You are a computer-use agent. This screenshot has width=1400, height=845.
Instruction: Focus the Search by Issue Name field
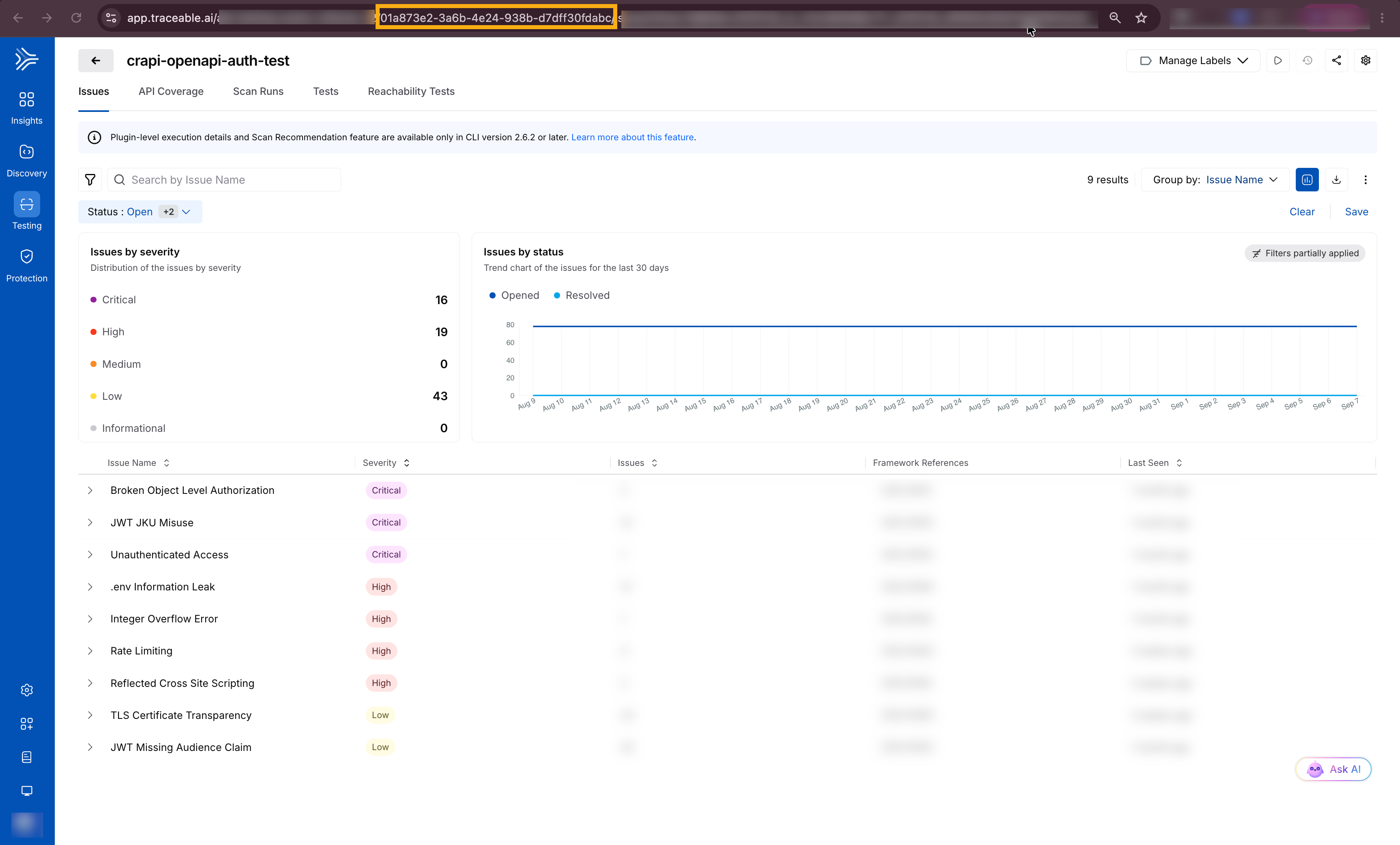click(224, 180)
